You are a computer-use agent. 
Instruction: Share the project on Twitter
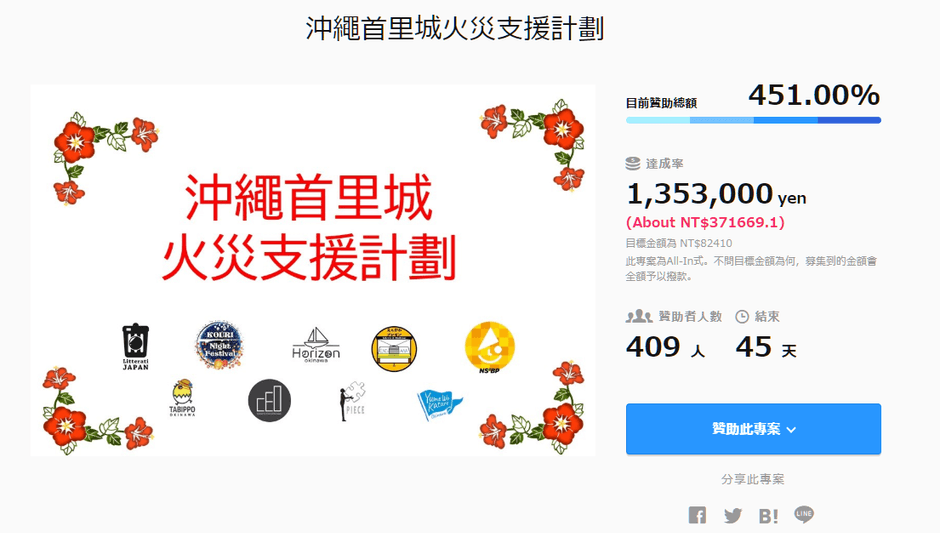[732, 515]
